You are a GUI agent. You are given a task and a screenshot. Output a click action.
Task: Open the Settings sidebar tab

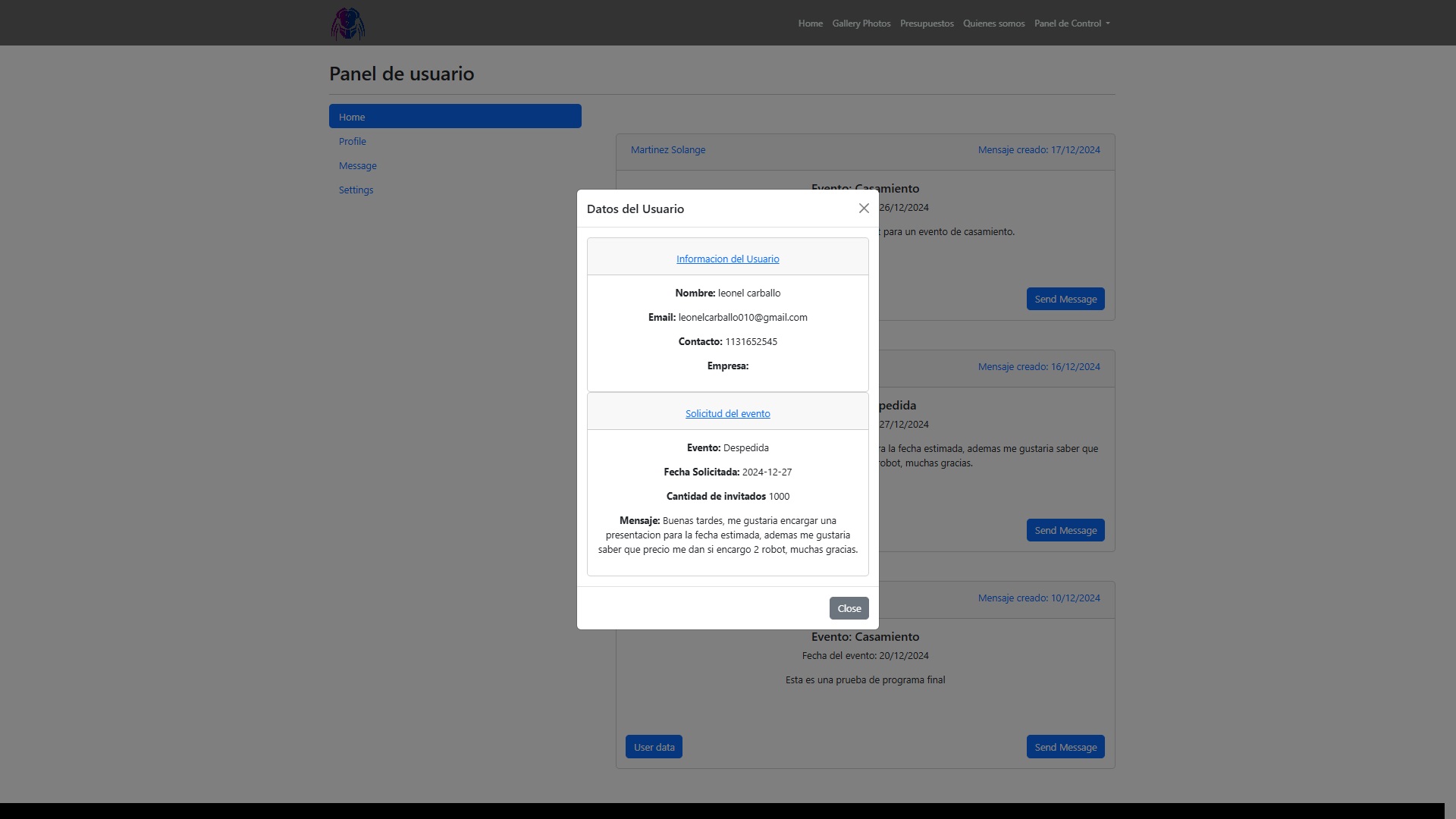coord(356,190)
